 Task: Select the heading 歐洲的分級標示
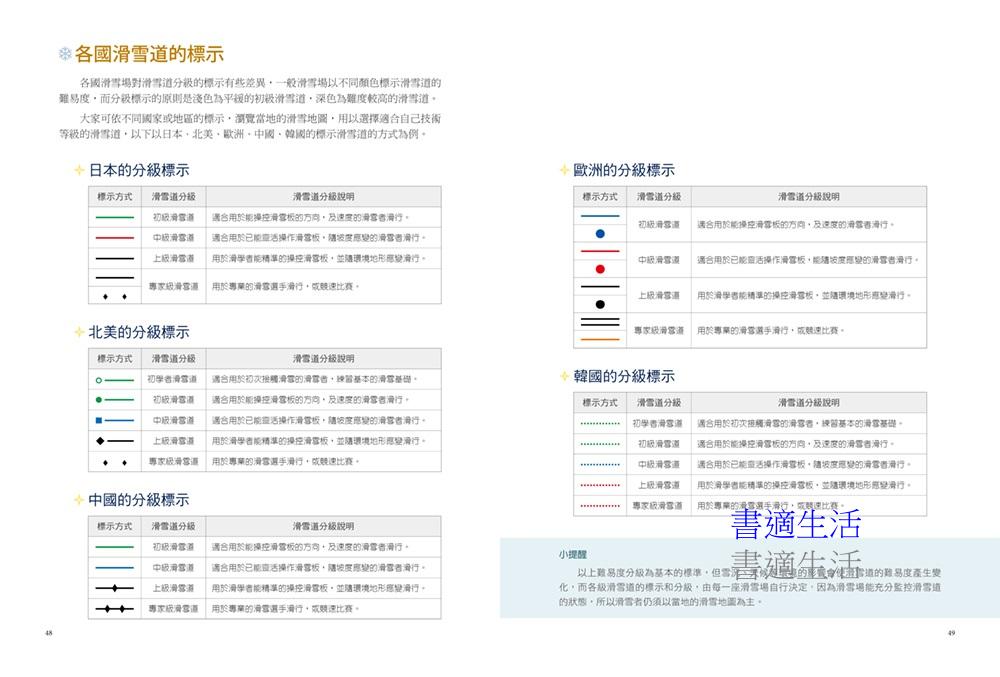click(624, 170)
